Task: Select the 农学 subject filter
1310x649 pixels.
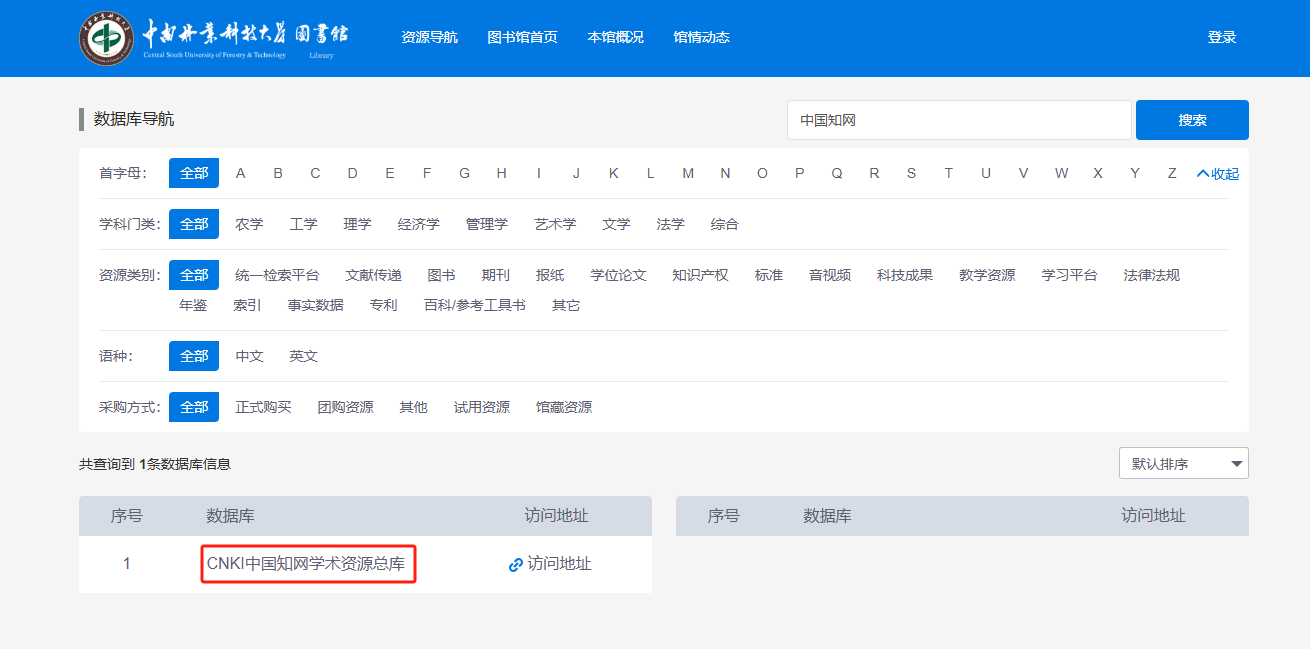Action: pos(249,224)
